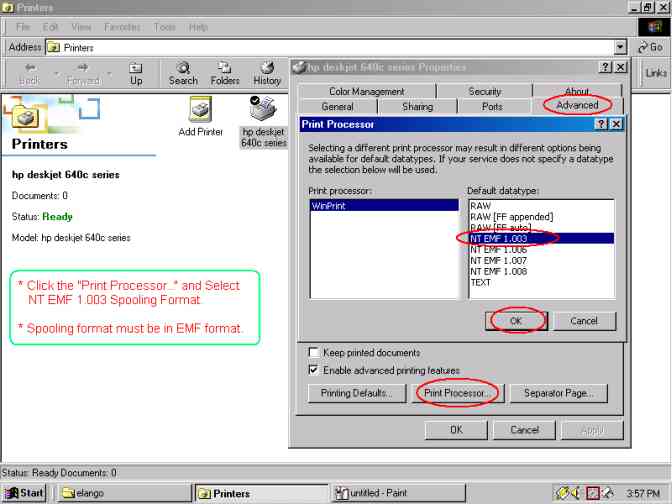Screen dimensions: 672x504
Task: Click OK in Print Processor dialog
Action: [x=518, y=321]
